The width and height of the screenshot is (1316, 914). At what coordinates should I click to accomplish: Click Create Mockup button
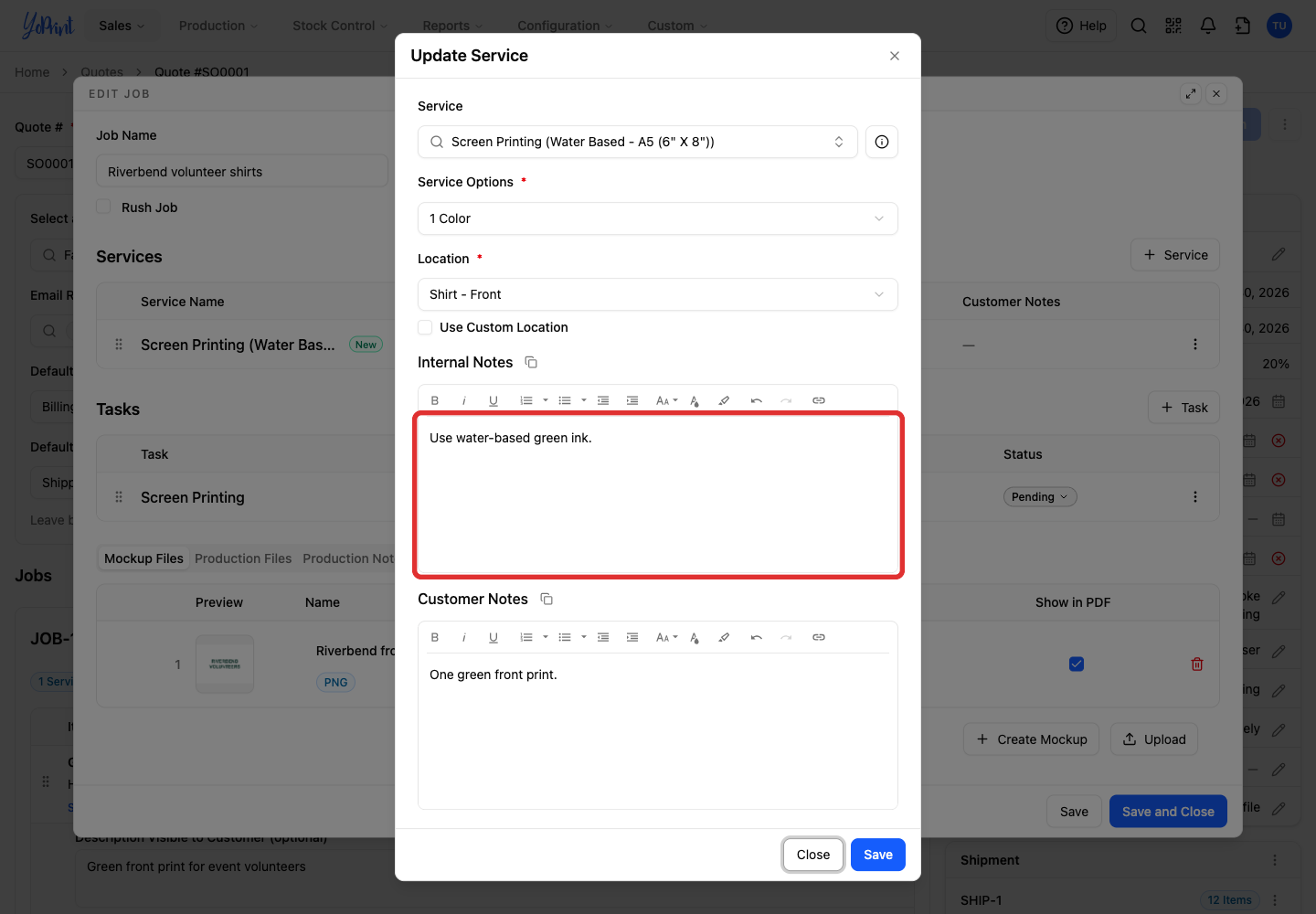pos(1032,739)
